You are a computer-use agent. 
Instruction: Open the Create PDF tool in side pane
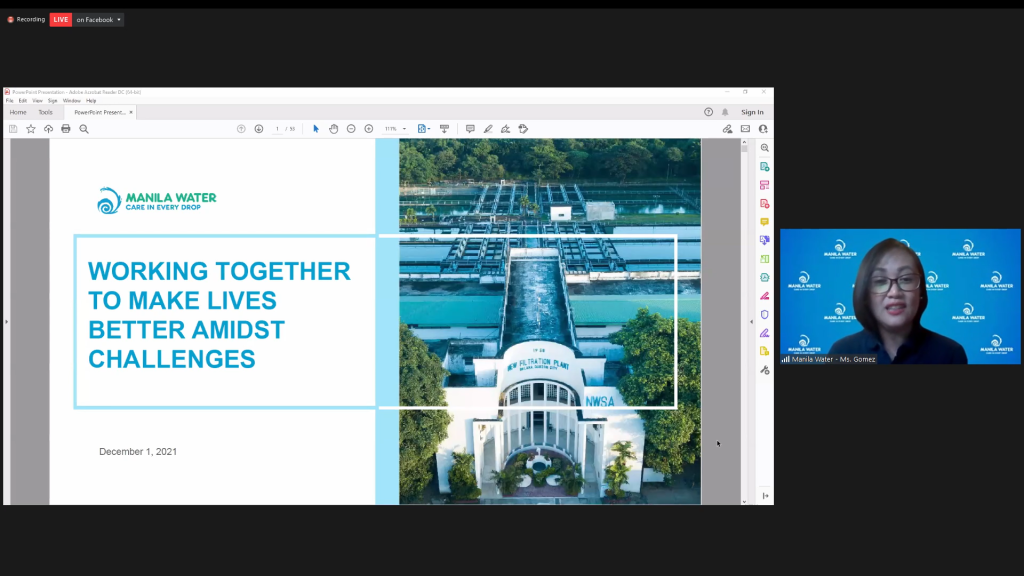pyautogui.click(x=765, y=204)
